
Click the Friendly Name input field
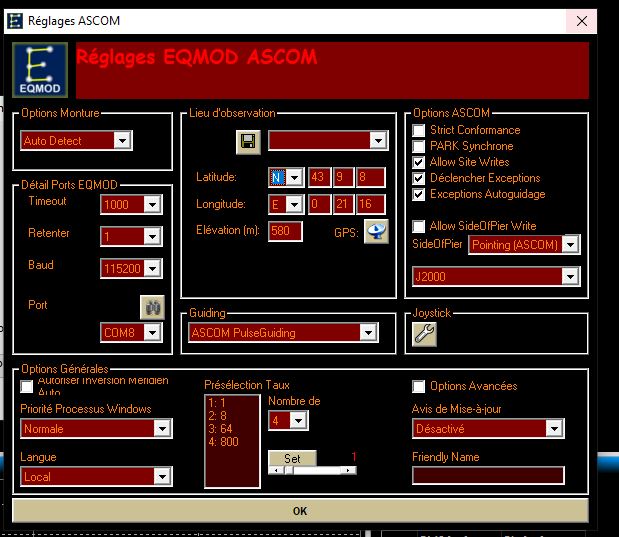[x=488, y=475]
